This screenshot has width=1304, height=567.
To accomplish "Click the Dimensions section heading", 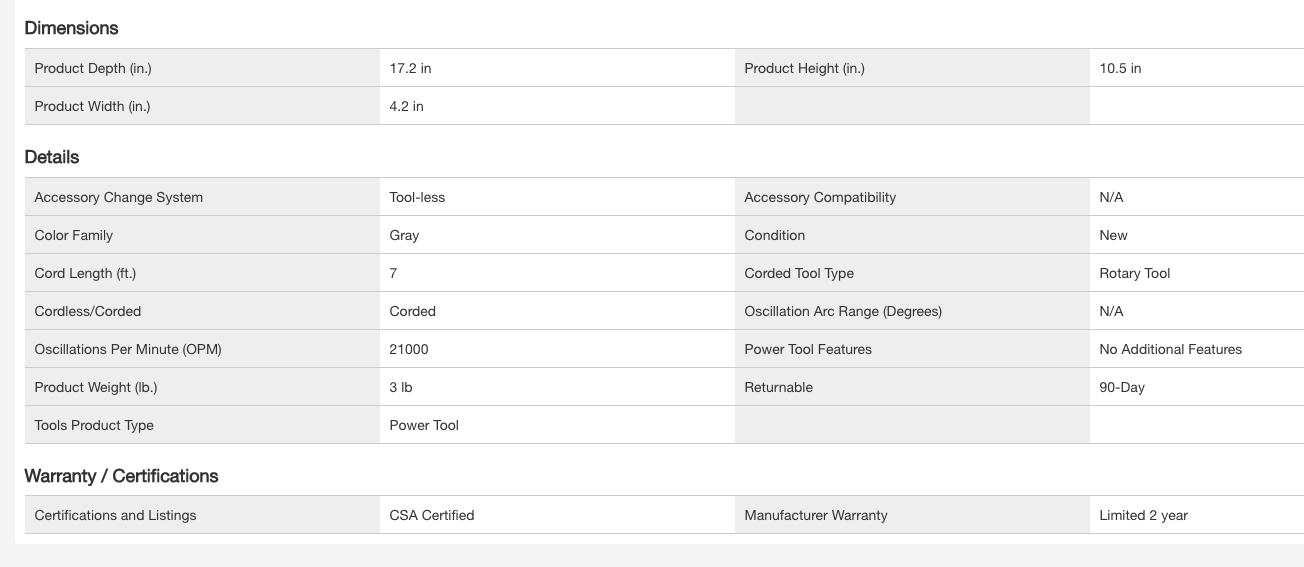I will pyautogui.click(x=71, y=28).
